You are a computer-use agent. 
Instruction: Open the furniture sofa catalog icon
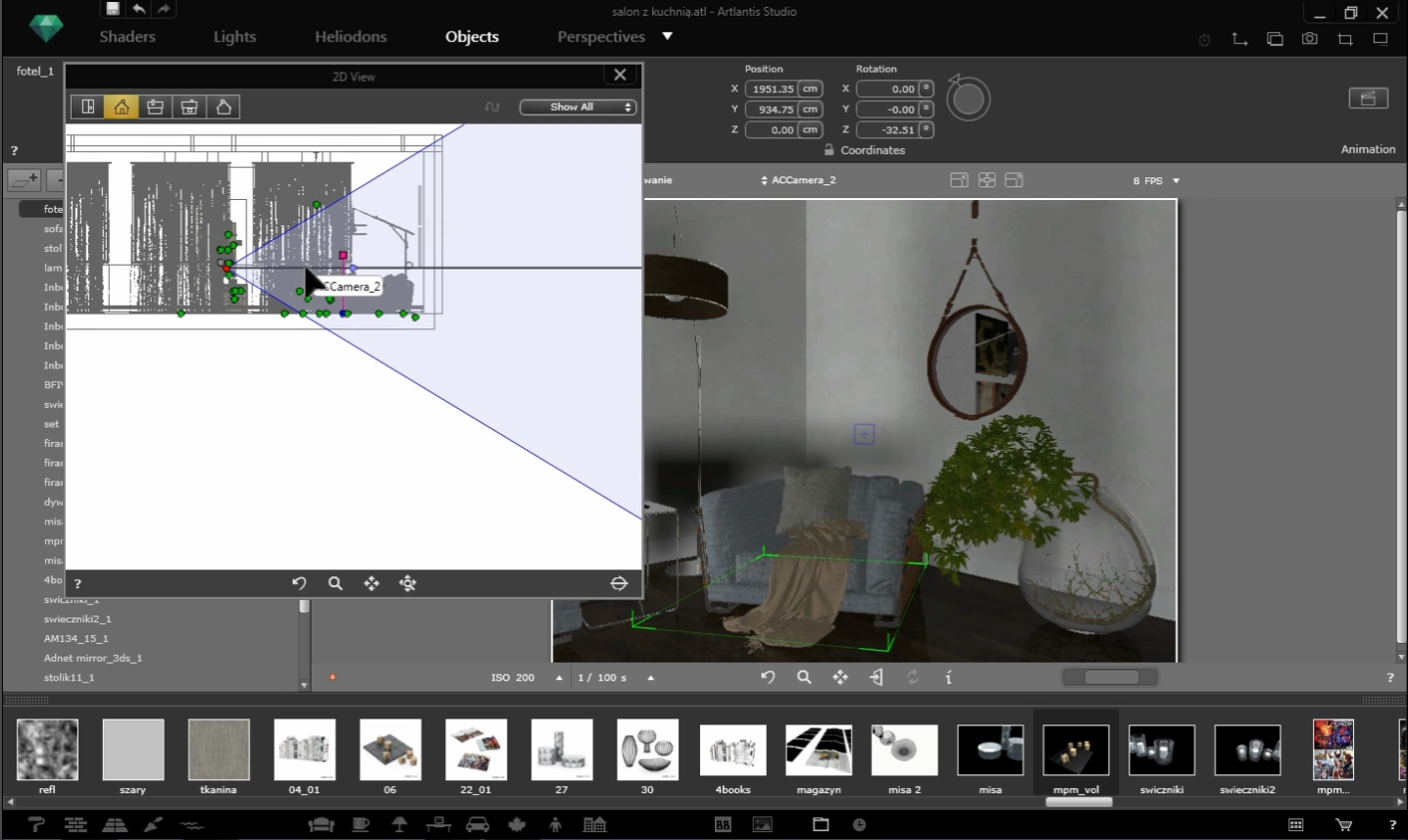[x=321, y=824]
